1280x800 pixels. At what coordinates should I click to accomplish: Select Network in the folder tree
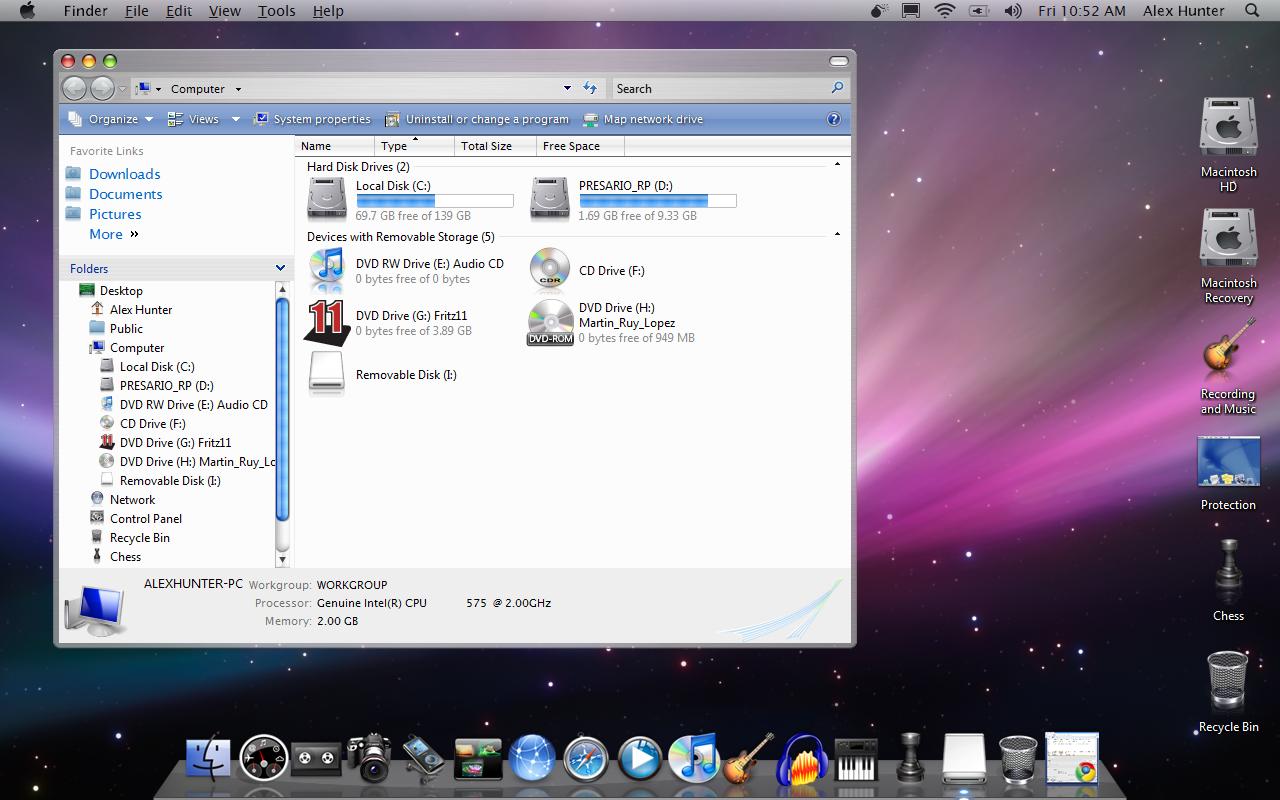pos(132,500)
